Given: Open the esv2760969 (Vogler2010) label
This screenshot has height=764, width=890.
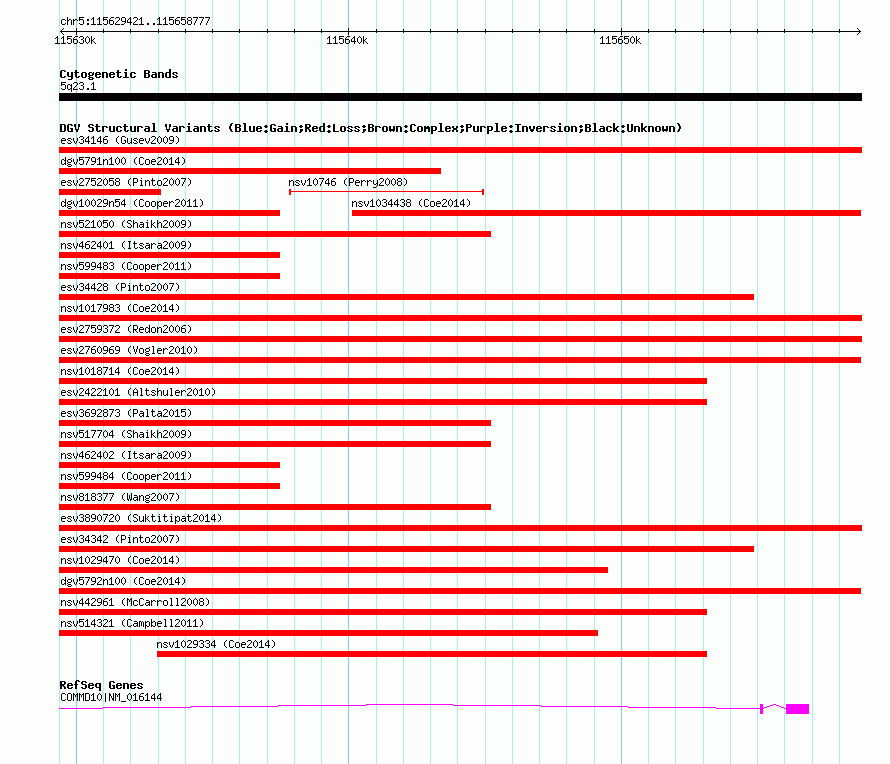Looking at the screenshot, I should [129, 350].
